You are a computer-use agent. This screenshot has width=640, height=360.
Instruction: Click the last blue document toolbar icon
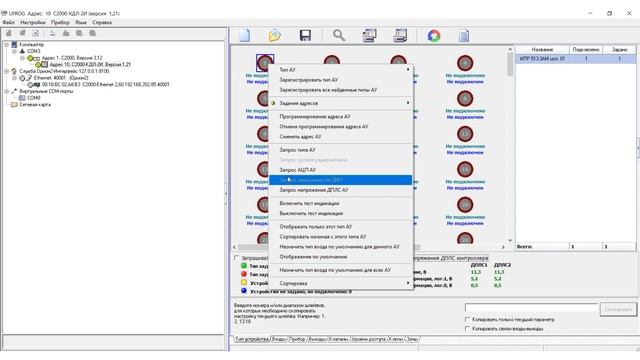coord(464,36)
